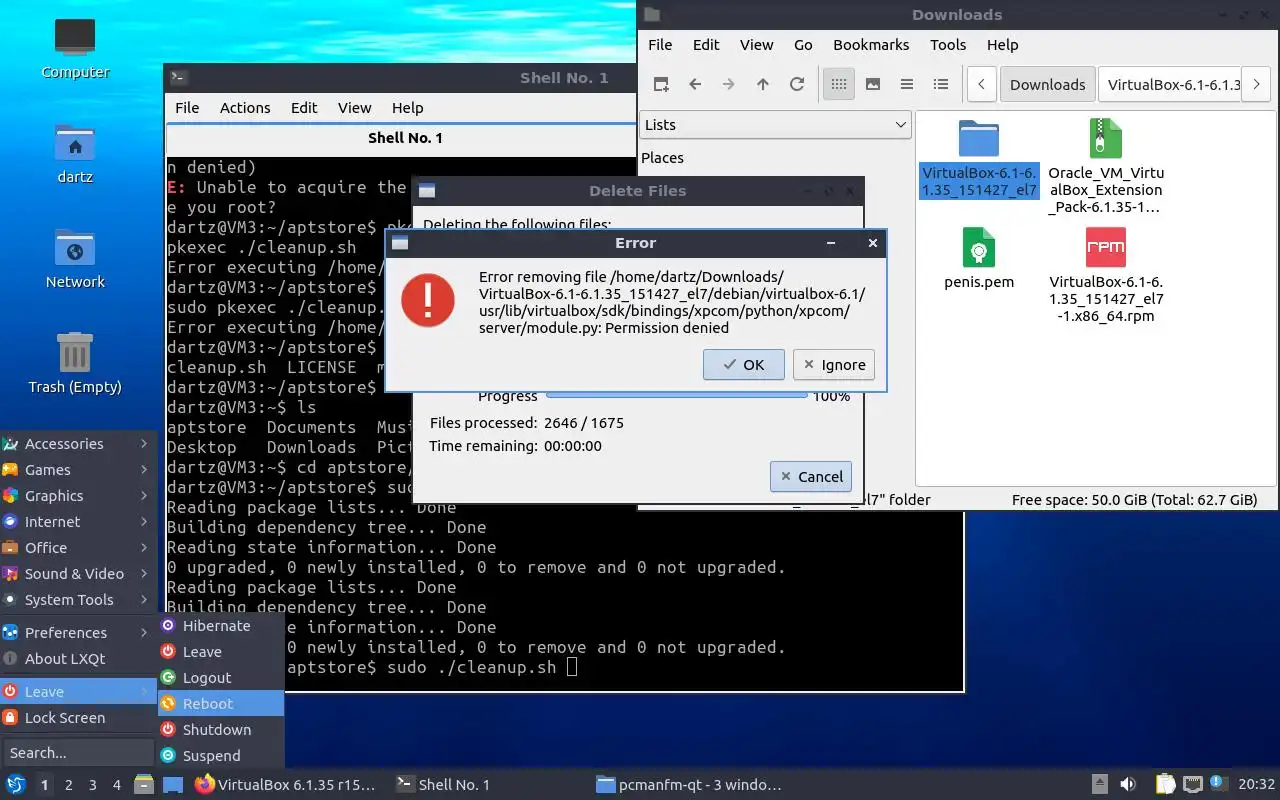
Task: Select the penis.pem certificate file
Action: coord(979,258)
